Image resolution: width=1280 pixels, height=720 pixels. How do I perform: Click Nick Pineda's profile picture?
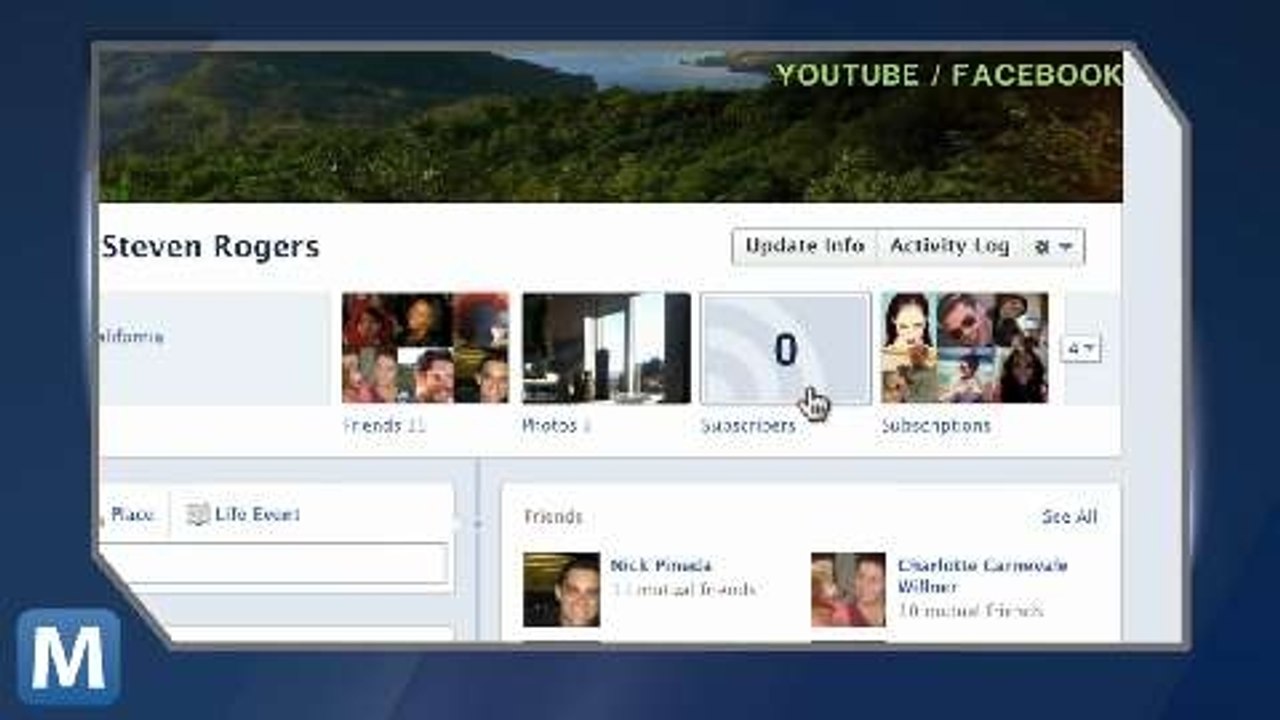[562, 589]
